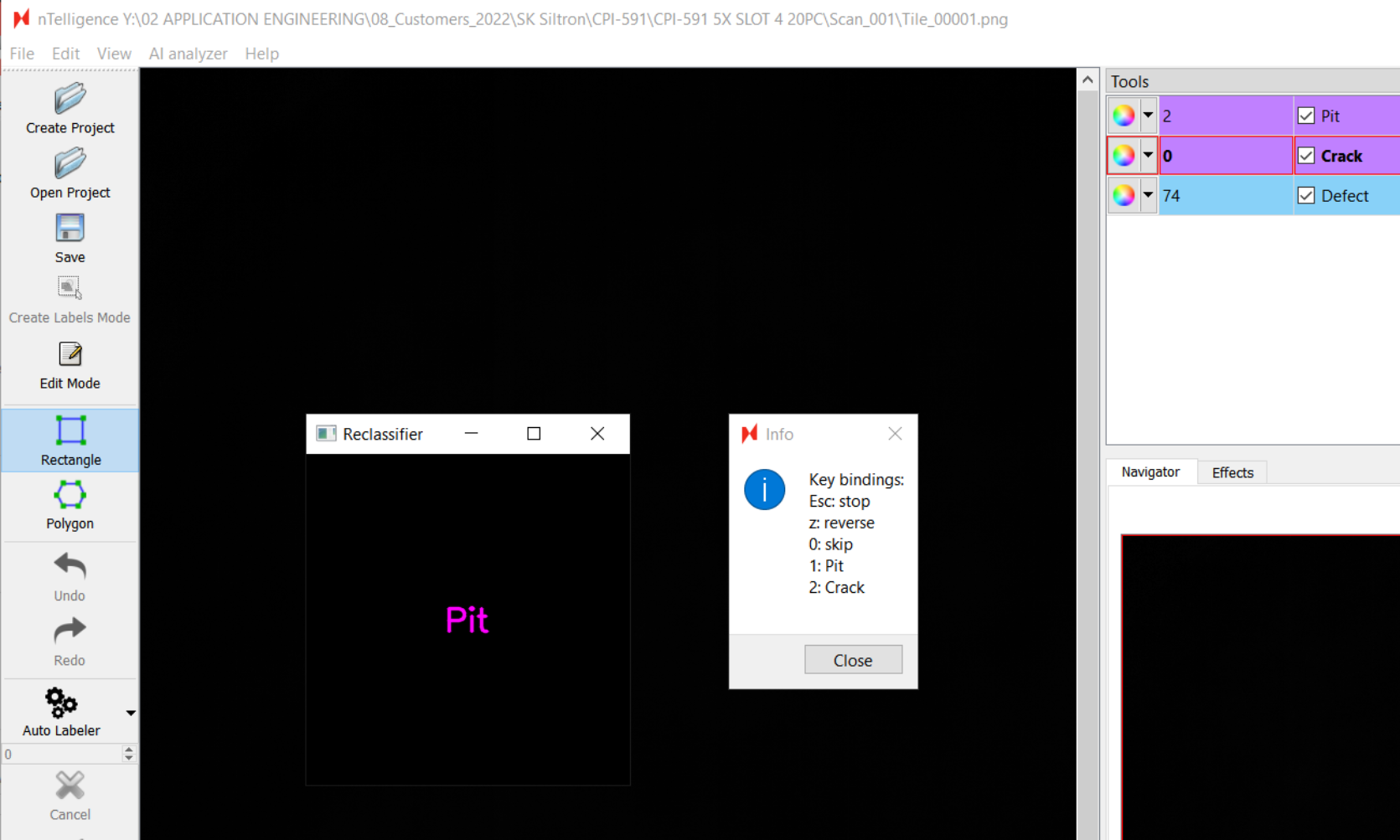The height and width of the screenshot is (840, 1400).
Task: Open the Crack color wheel swatch
Action: pyautogui.click(x=1124, y=156)
